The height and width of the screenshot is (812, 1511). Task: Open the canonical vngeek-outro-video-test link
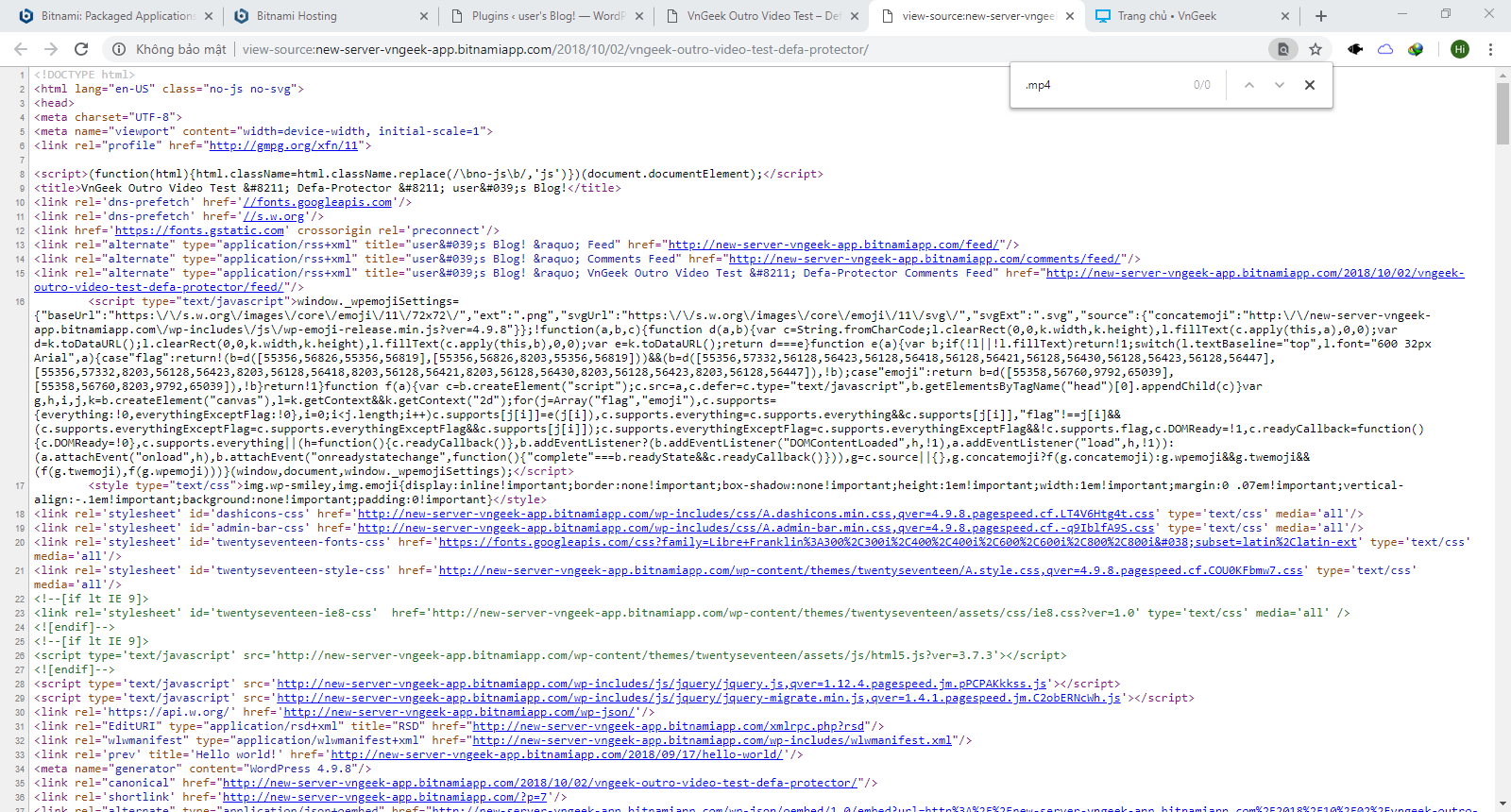point(539,783)
